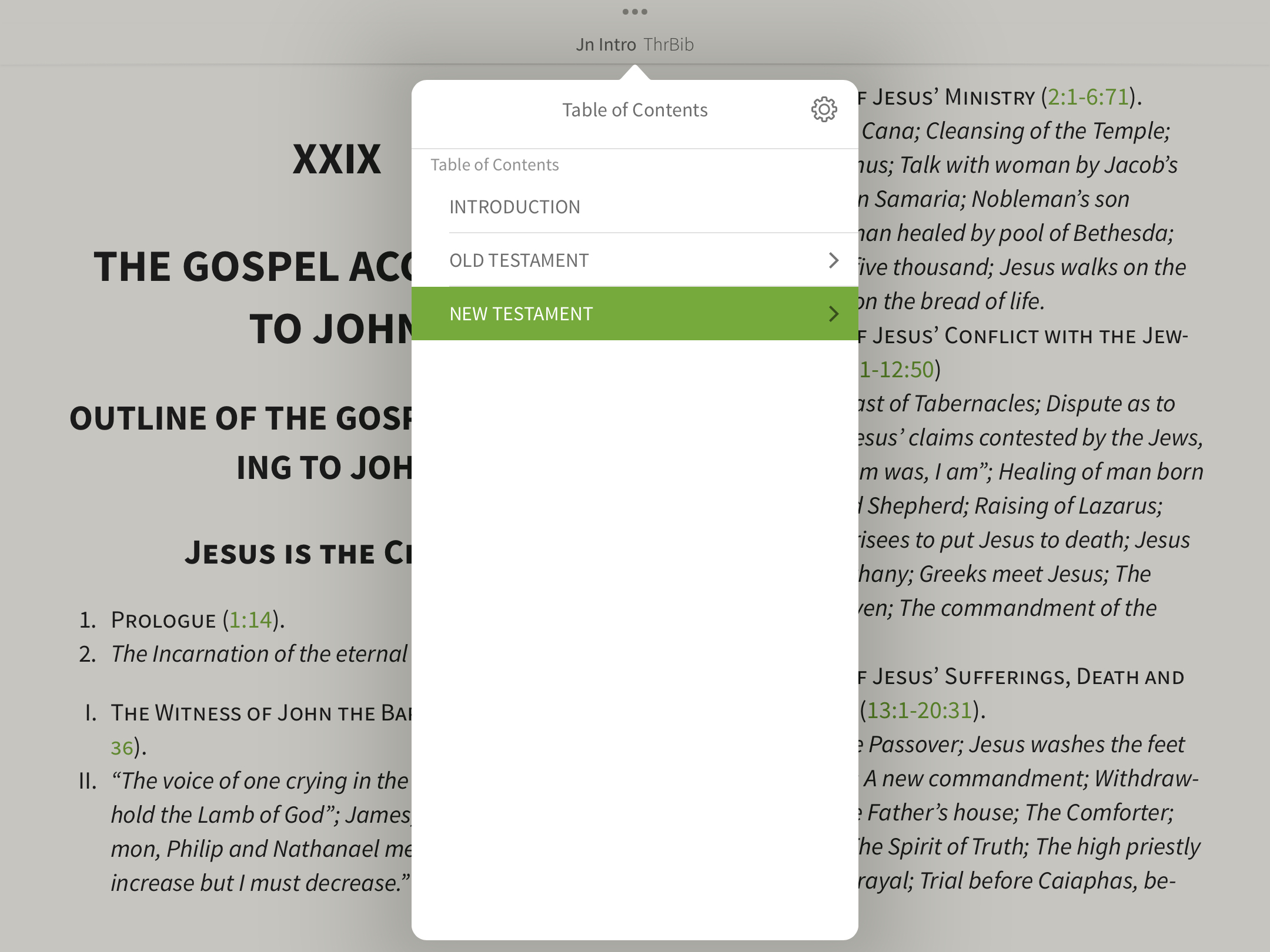Click the gray Table of Contents section label
Image resolution: width=1270 pixels, height=952 pixels.
point(494,165)
